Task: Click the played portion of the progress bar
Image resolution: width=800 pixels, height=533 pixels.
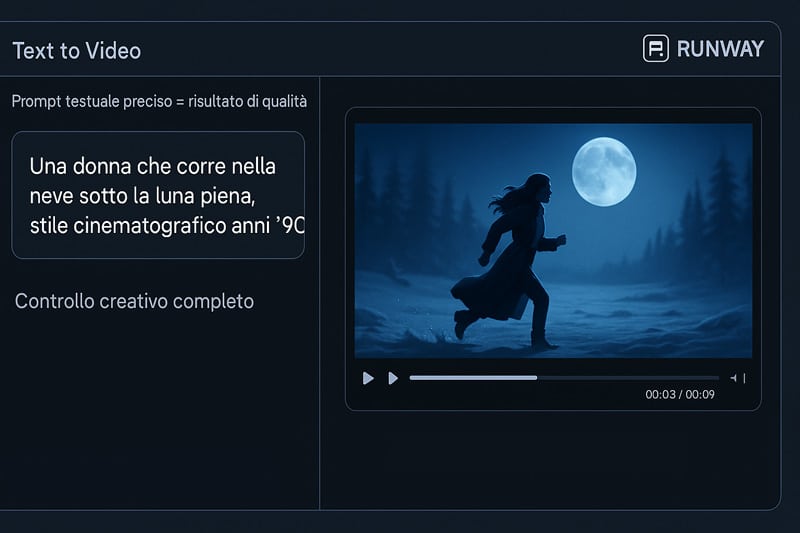Action: click(x=473, y=378)
